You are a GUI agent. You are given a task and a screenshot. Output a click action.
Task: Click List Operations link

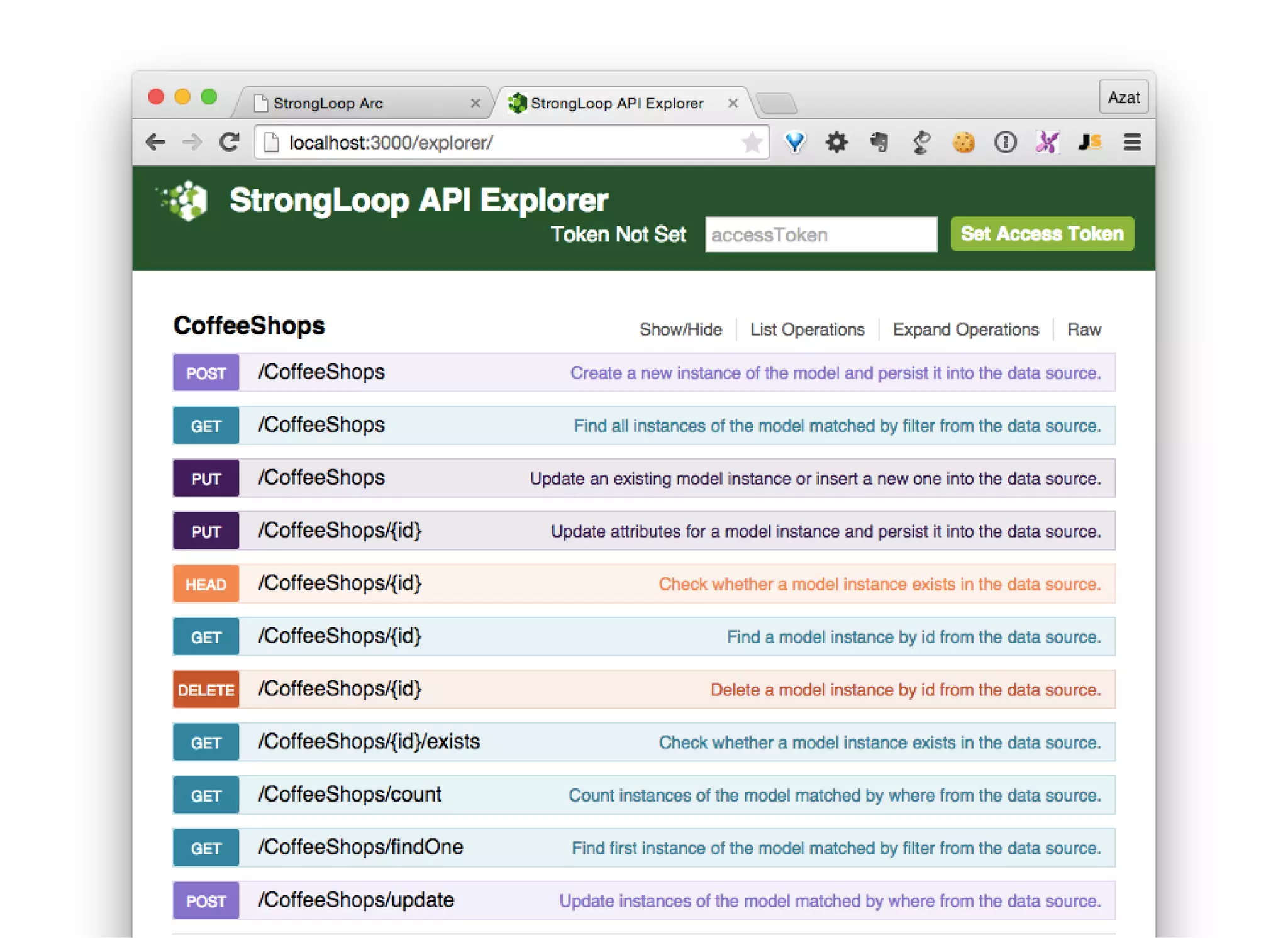pos(807,329)
